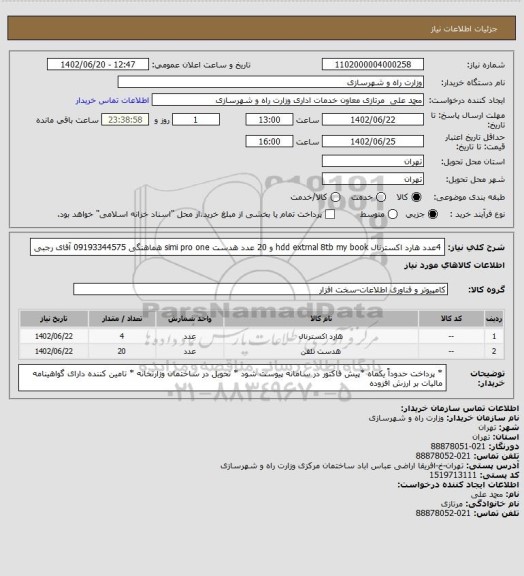The height and width of the screenshot is (576, 524).
Task: Click the deadline hour field 13:00
Action: tap(269, 120)
